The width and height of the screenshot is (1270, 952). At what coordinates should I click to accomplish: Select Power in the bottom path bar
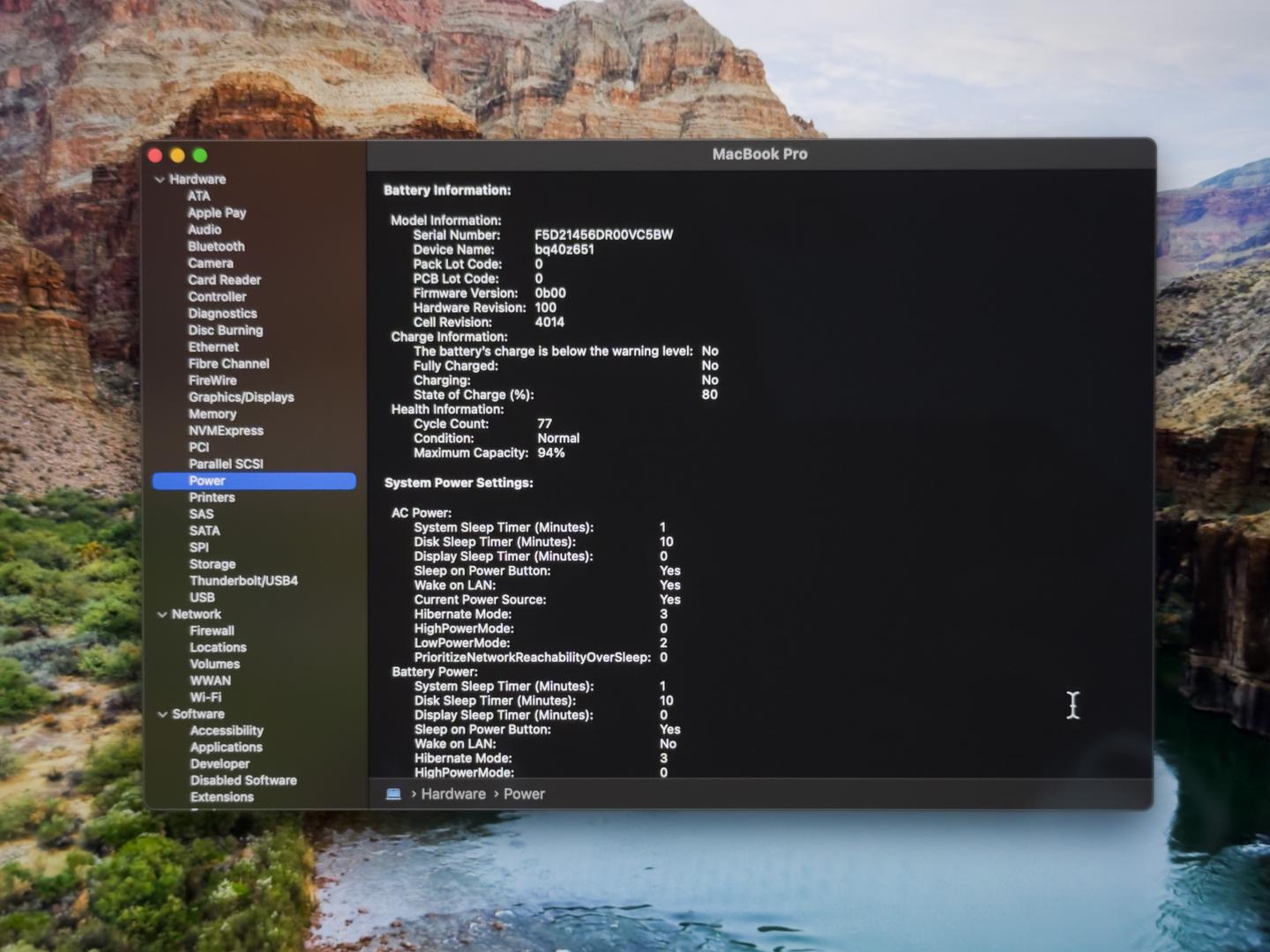tap(524, 794)
